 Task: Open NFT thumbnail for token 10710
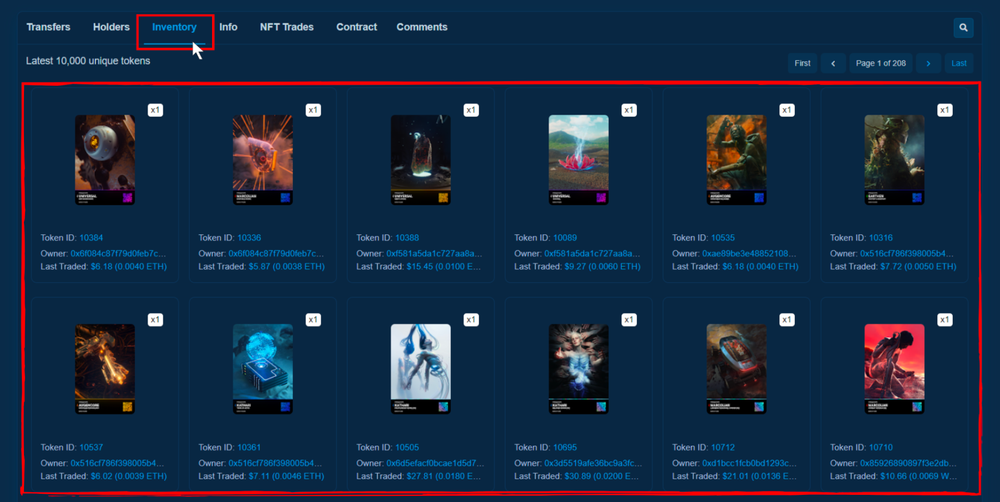[x=895, y=369]
